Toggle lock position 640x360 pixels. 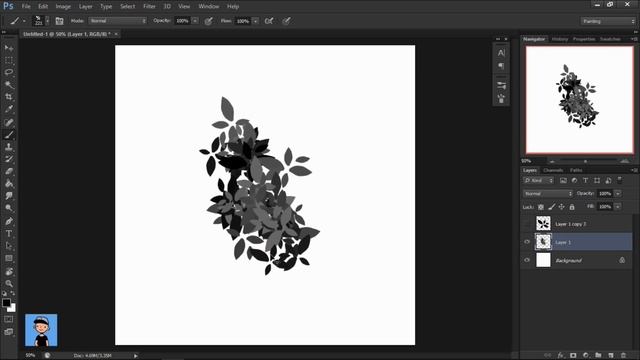[562, 207]
